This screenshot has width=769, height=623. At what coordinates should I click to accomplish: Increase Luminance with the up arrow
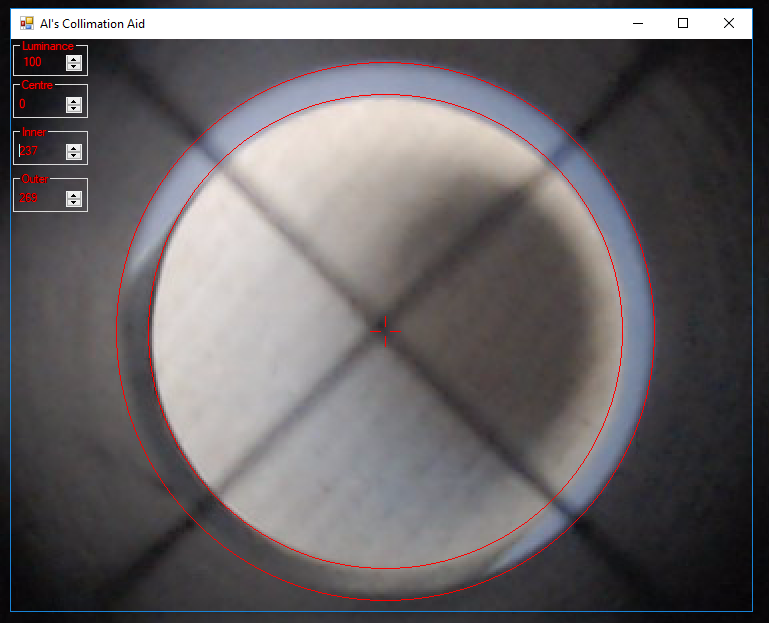74,59
